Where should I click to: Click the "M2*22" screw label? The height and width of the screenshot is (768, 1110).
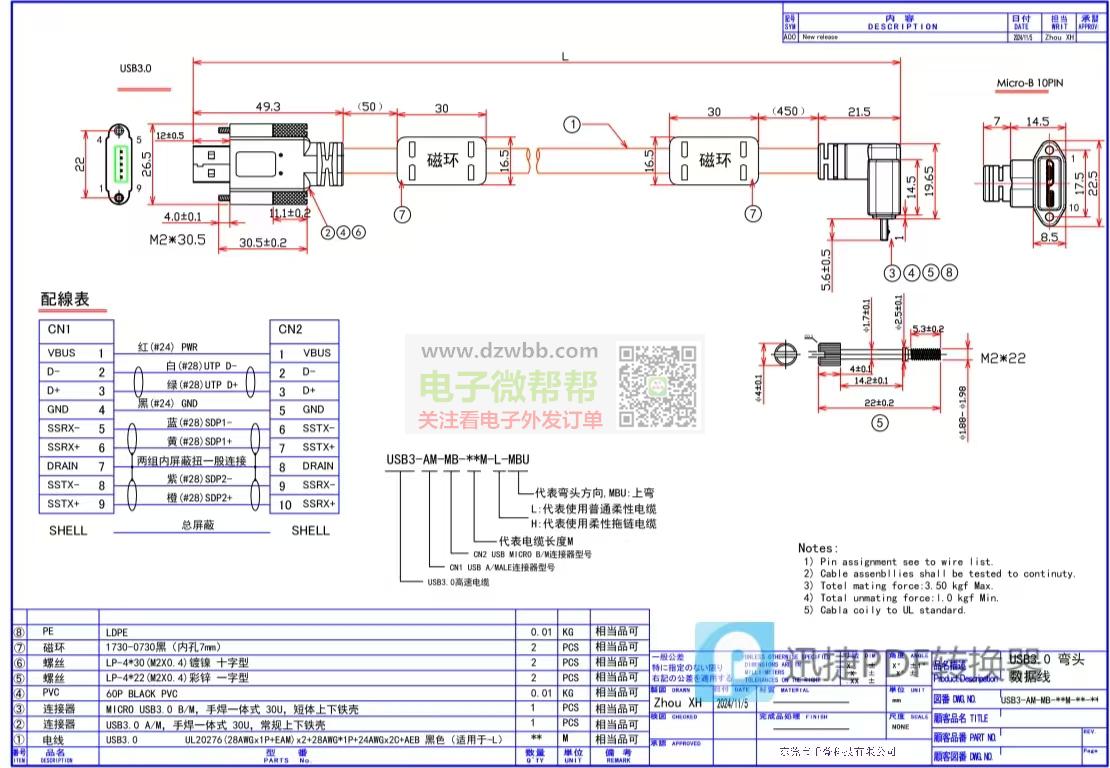point(1003,358)
